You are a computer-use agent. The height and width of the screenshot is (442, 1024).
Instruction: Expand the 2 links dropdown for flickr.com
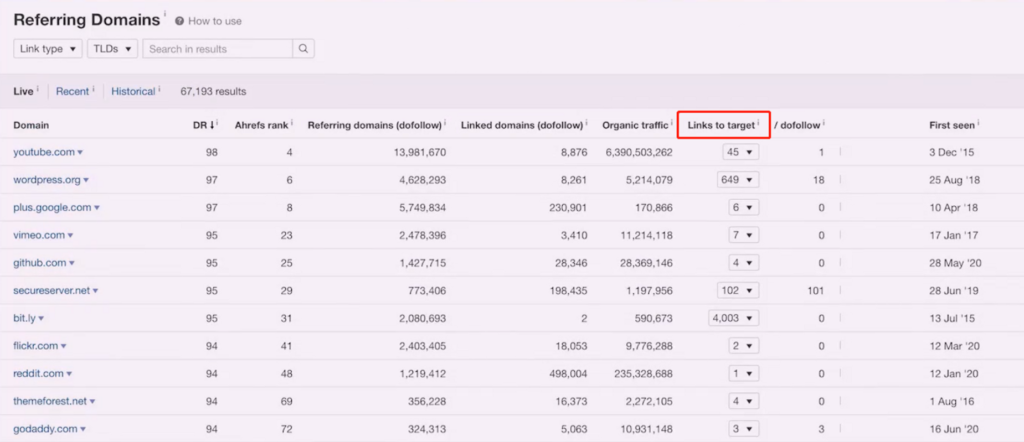point(744,346)
